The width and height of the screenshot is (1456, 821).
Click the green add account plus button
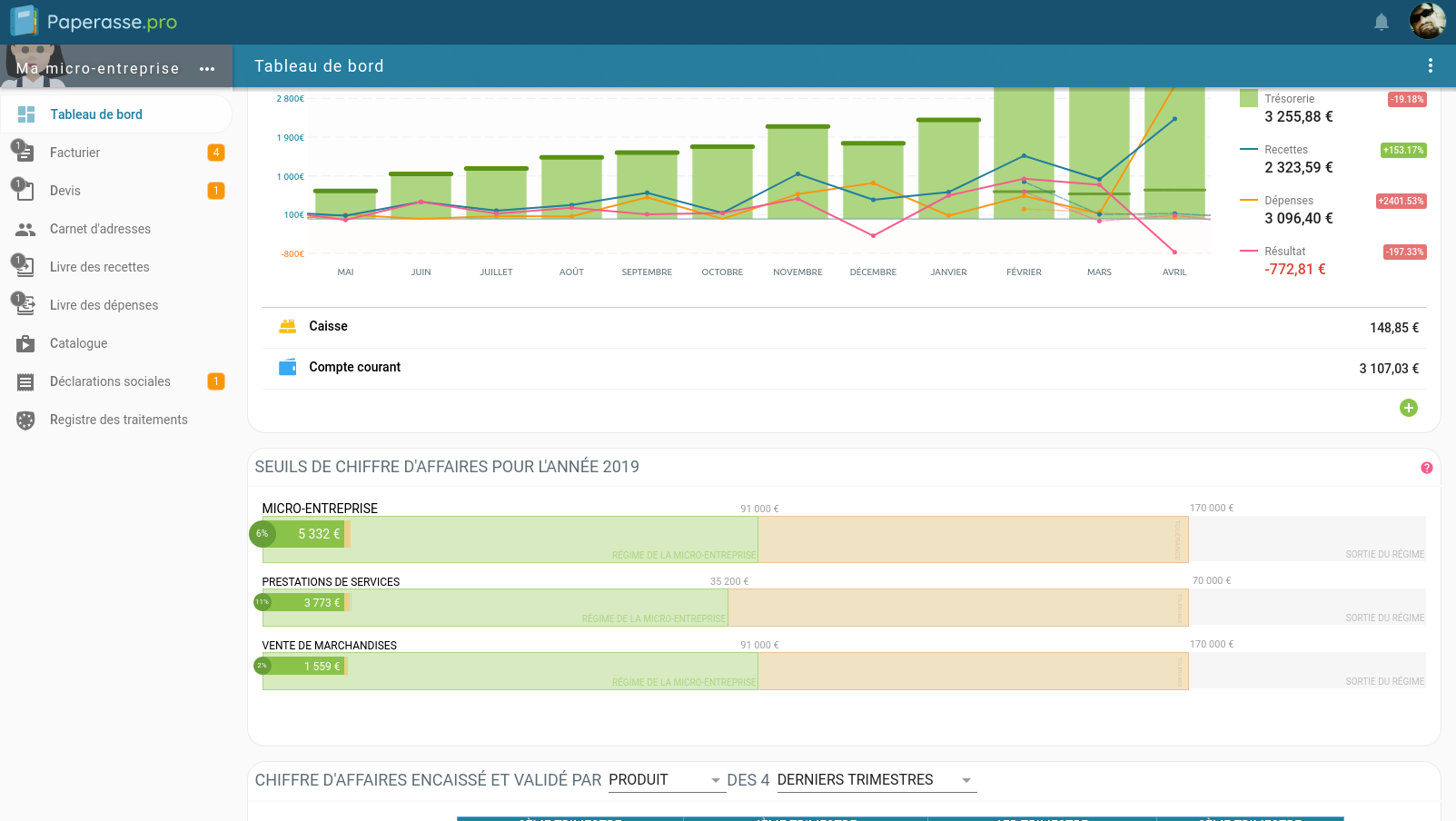coord(1408,408)
